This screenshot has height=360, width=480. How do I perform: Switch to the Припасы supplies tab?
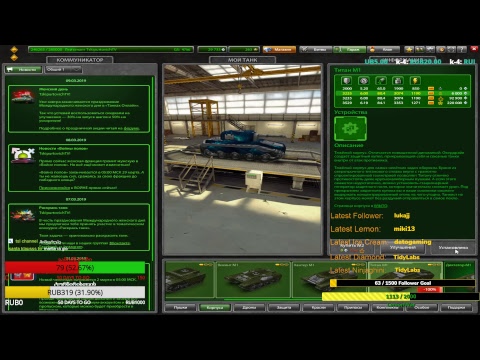pyautogui.click(x=353, y=307)
